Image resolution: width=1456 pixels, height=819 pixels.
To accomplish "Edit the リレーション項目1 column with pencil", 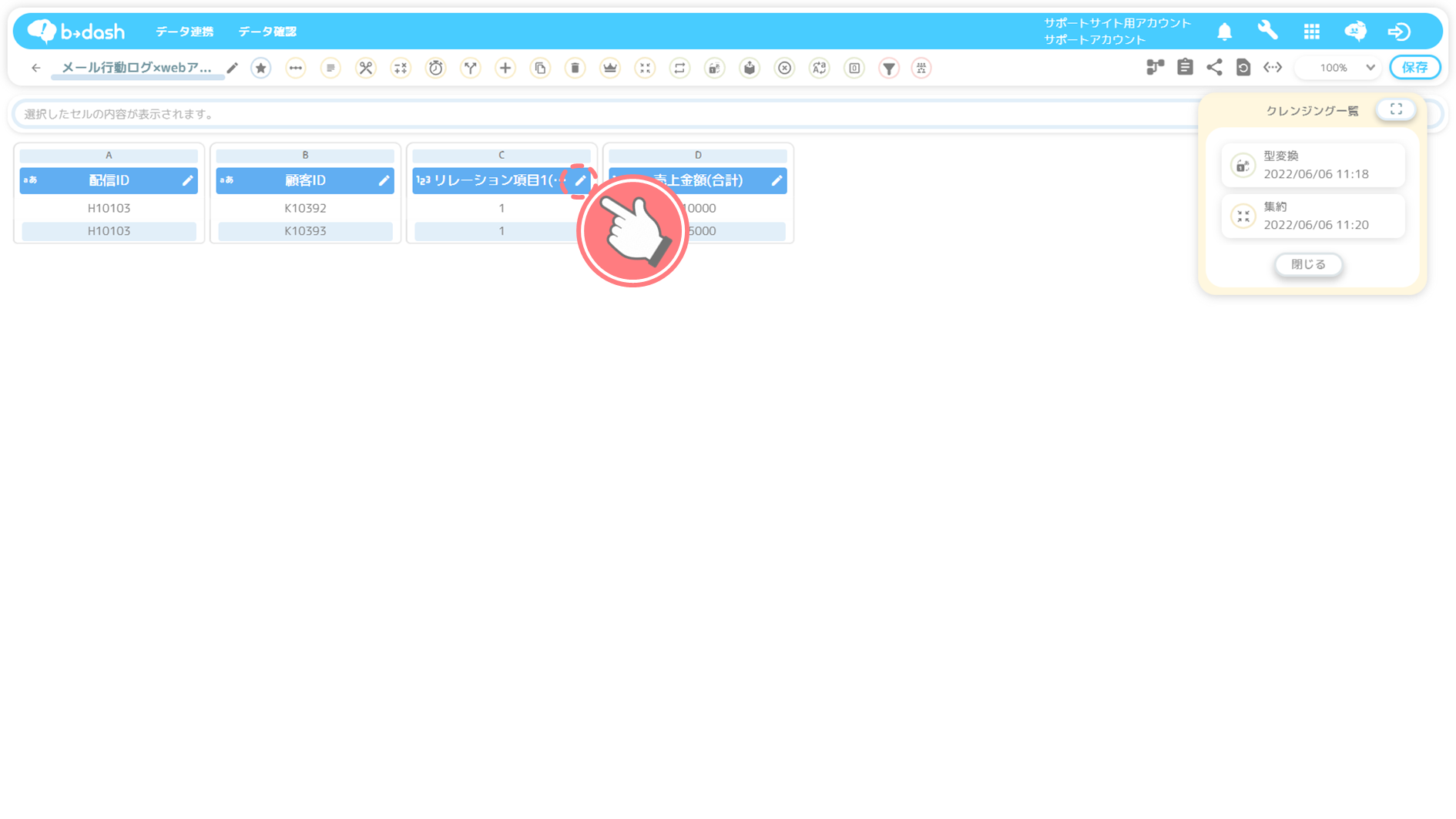I will tap(581, 180).
